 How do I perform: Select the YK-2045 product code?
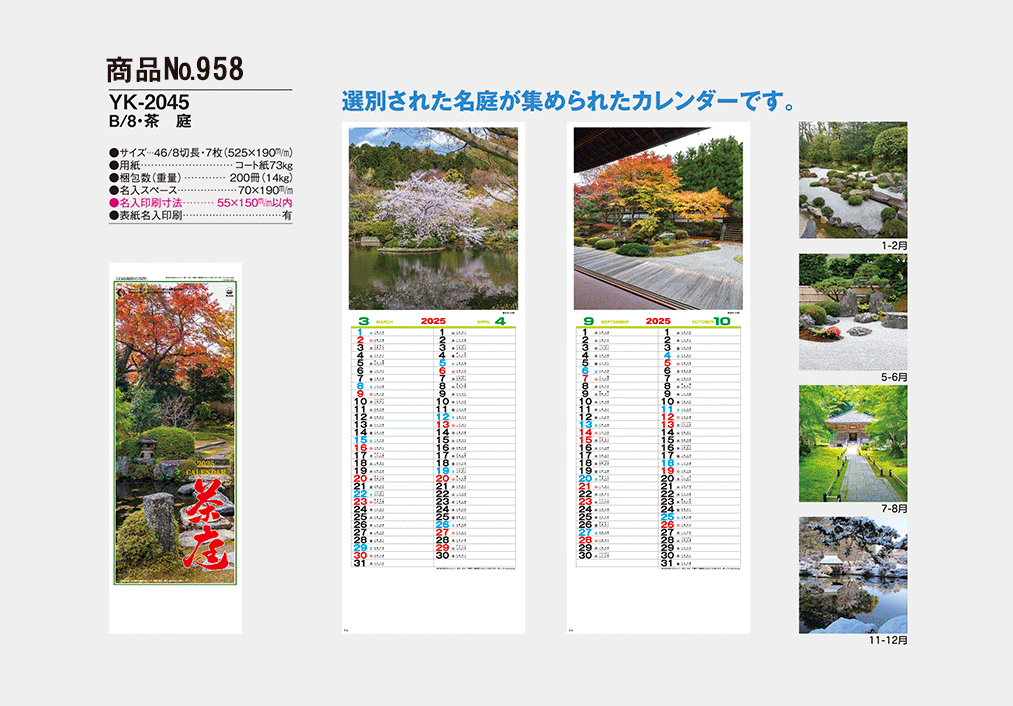tap(149, 102)
